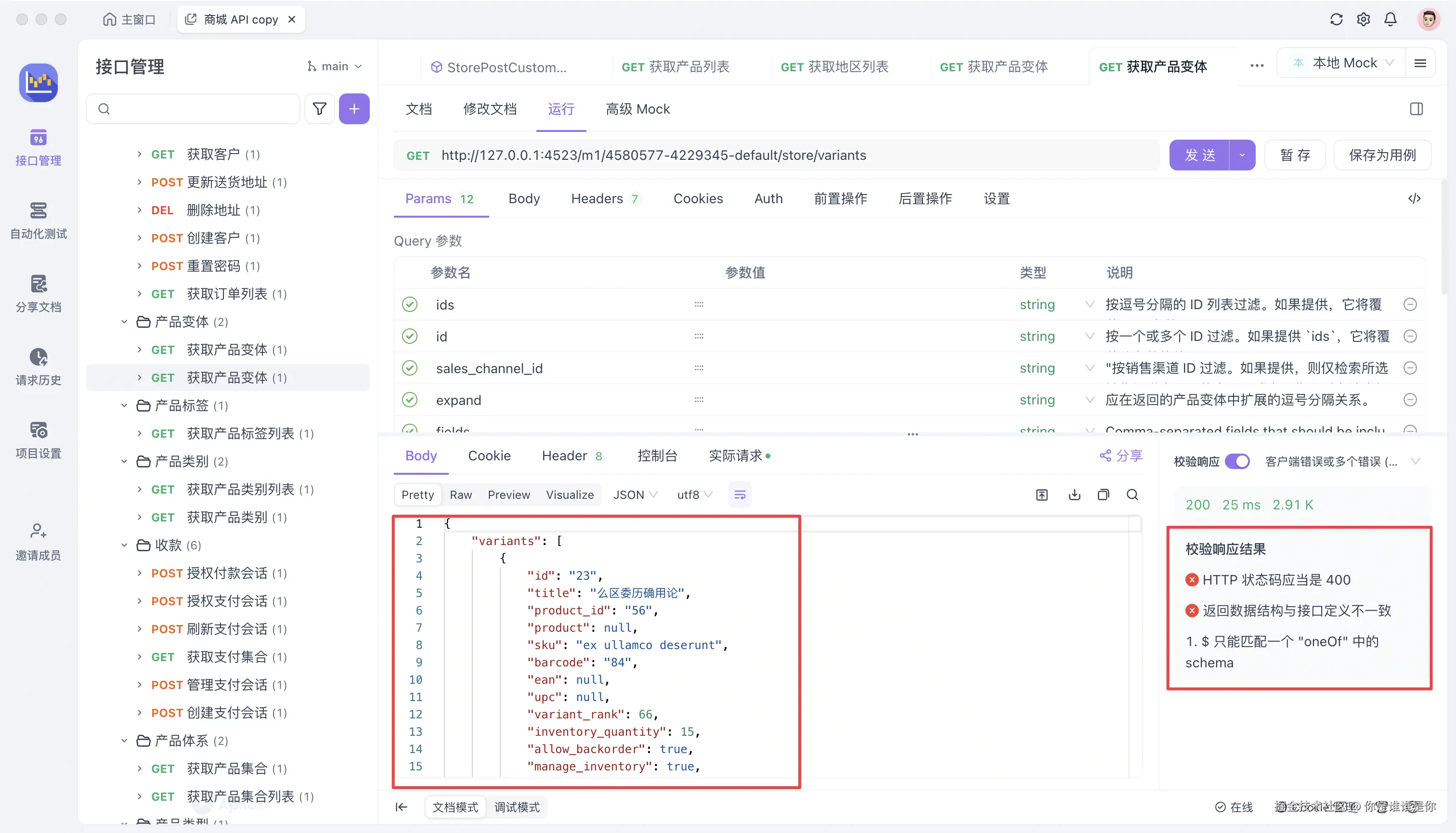Uncheck the ids query parameter
Viewport: 1456px width, 833px height.
tap(410, 304)
